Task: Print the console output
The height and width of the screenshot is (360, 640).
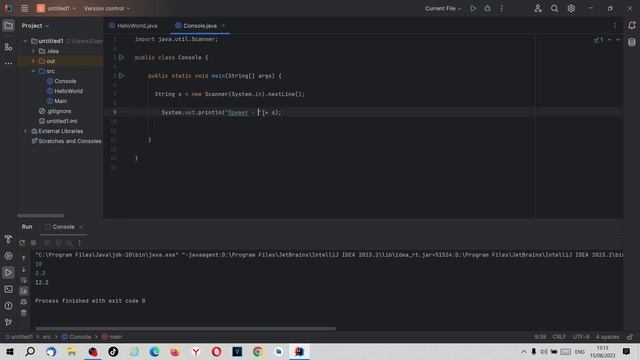Action: pos(24,302)
